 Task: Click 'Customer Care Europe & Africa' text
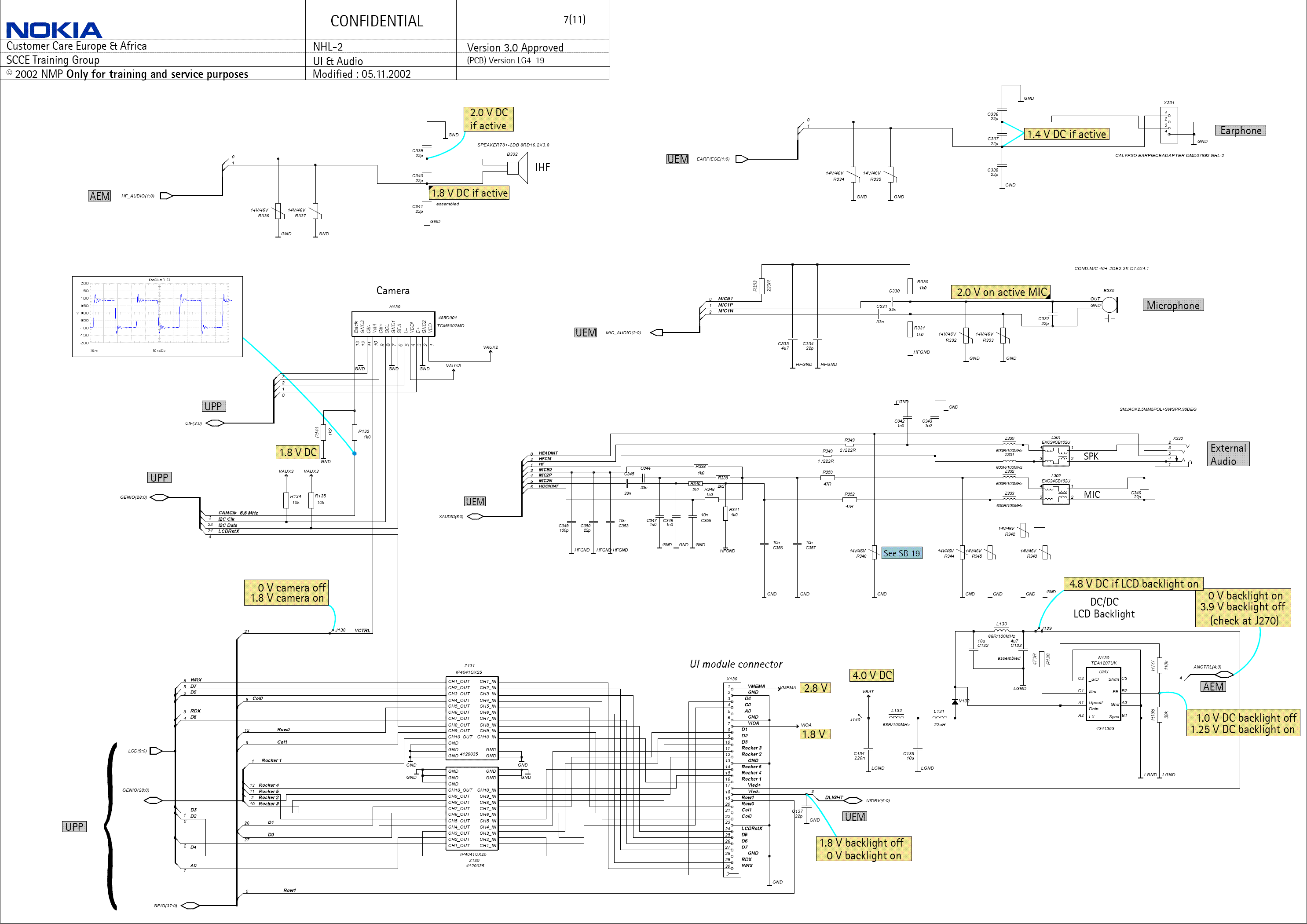tap(76, 46)
